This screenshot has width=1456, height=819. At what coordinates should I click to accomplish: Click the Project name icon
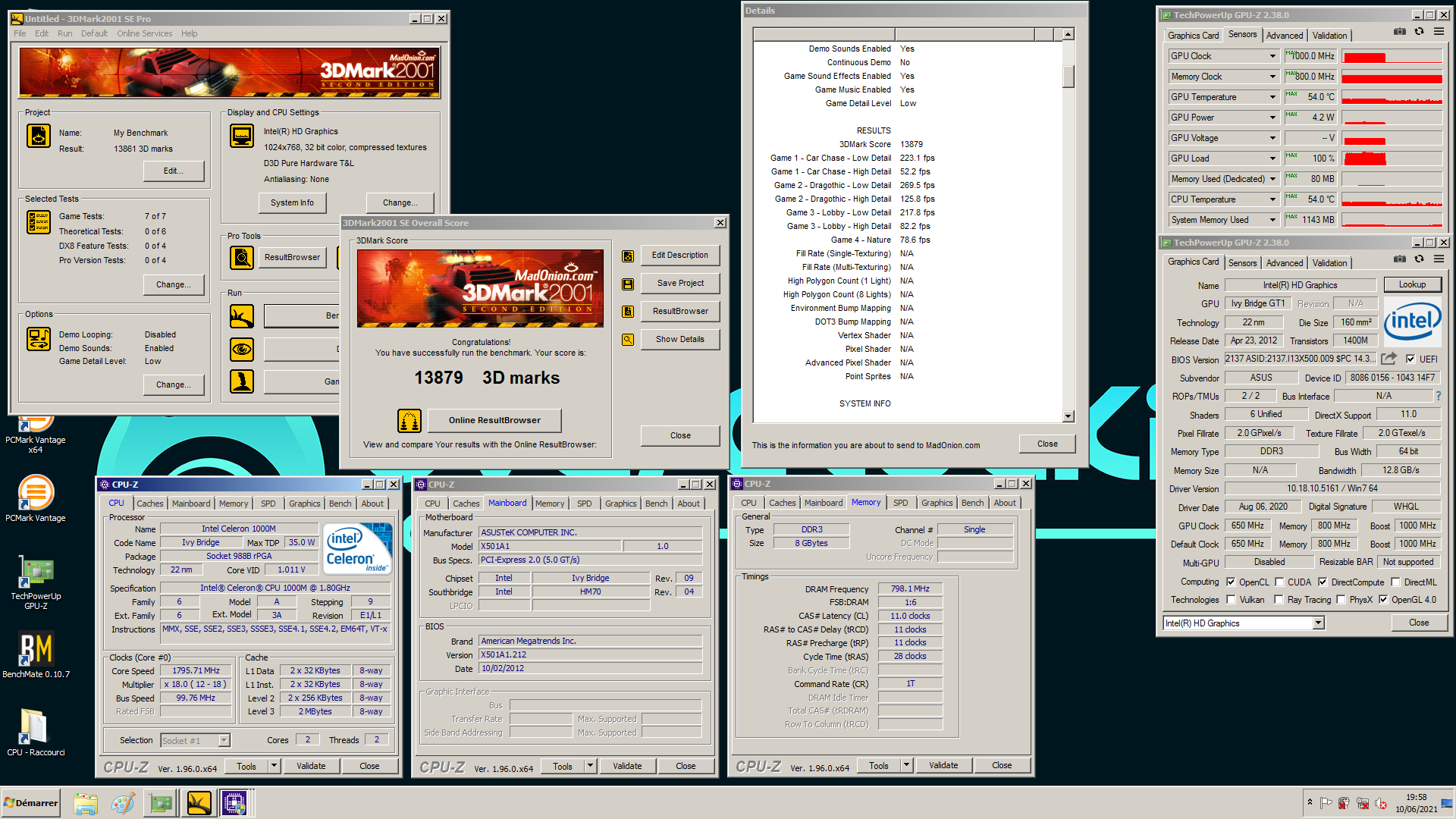coord(39,136)
